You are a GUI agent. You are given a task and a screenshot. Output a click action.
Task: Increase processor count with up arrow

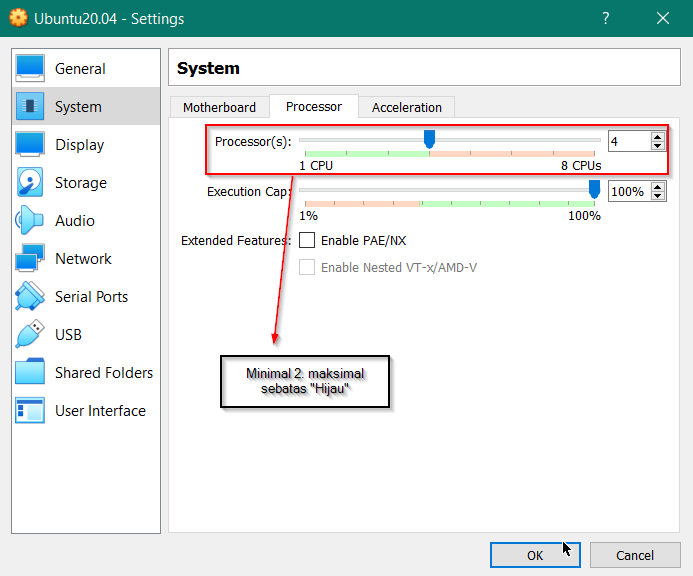tap(657, 137)
